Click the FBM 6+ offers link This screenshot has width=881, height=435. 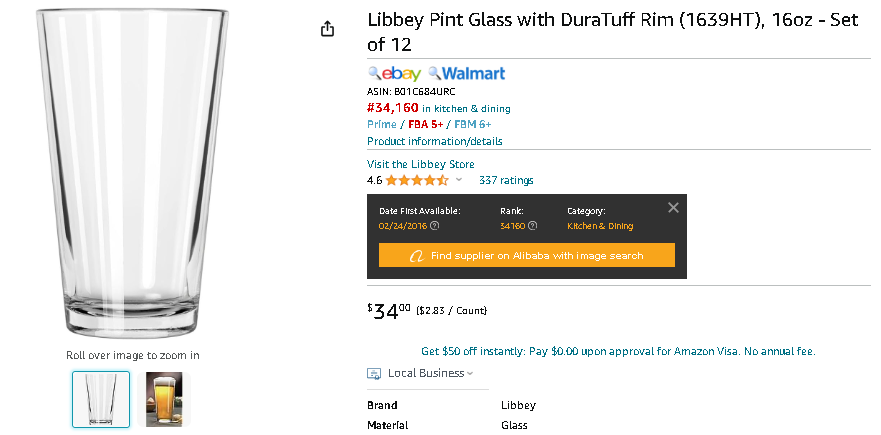point(473,124)
